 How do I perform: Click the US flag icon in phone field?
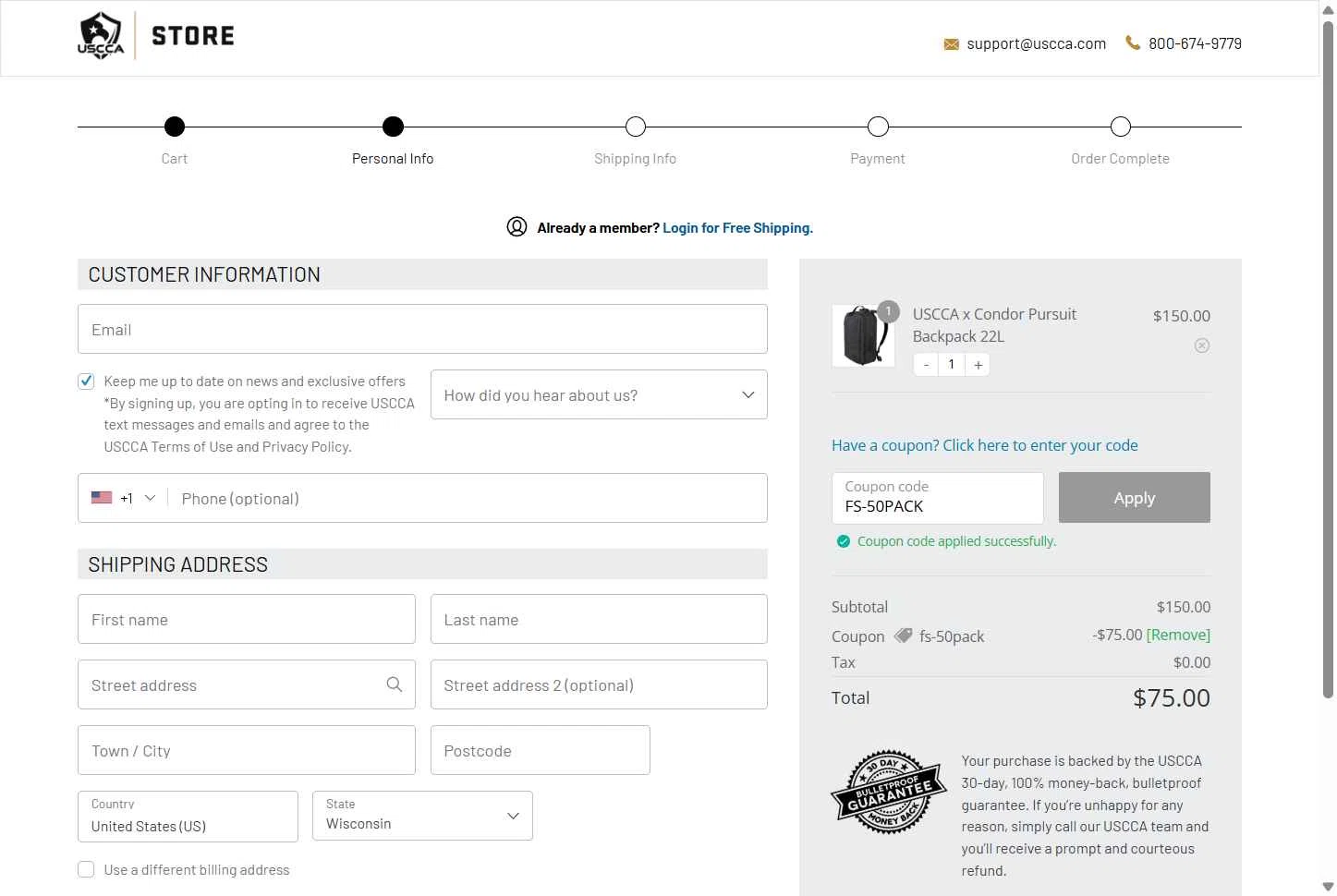click(x=102, y=498)
